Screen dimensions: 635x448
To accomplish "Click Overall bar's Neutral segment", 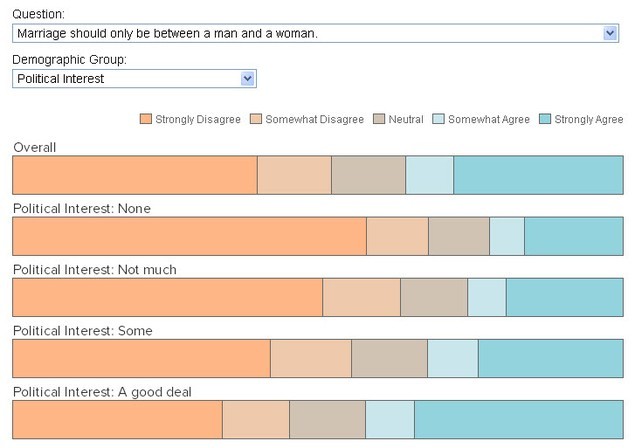I will coord(369,175).
